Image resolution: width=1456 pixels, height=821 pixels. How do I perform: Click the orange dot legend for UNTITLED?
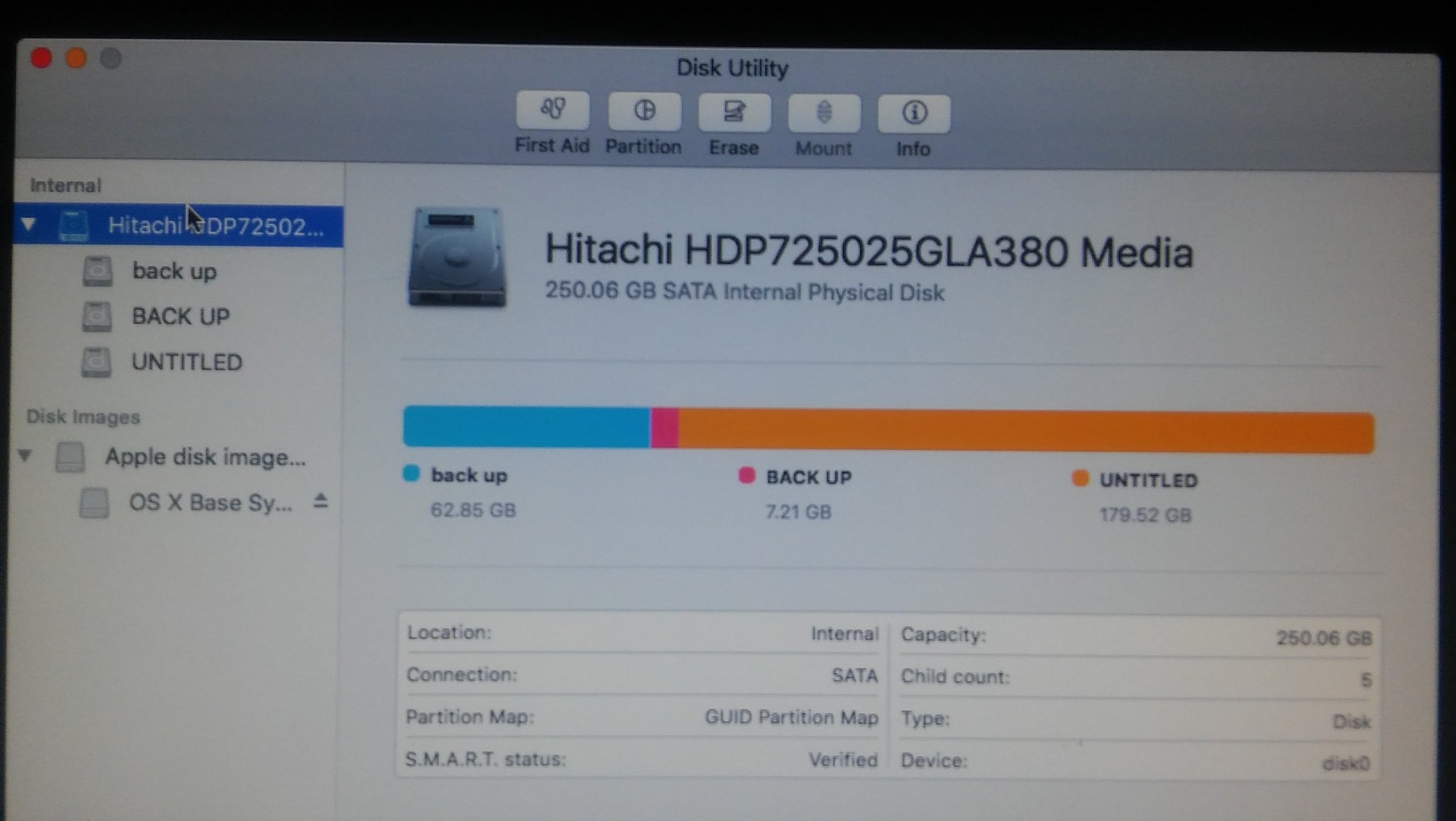coord(1080,478)
